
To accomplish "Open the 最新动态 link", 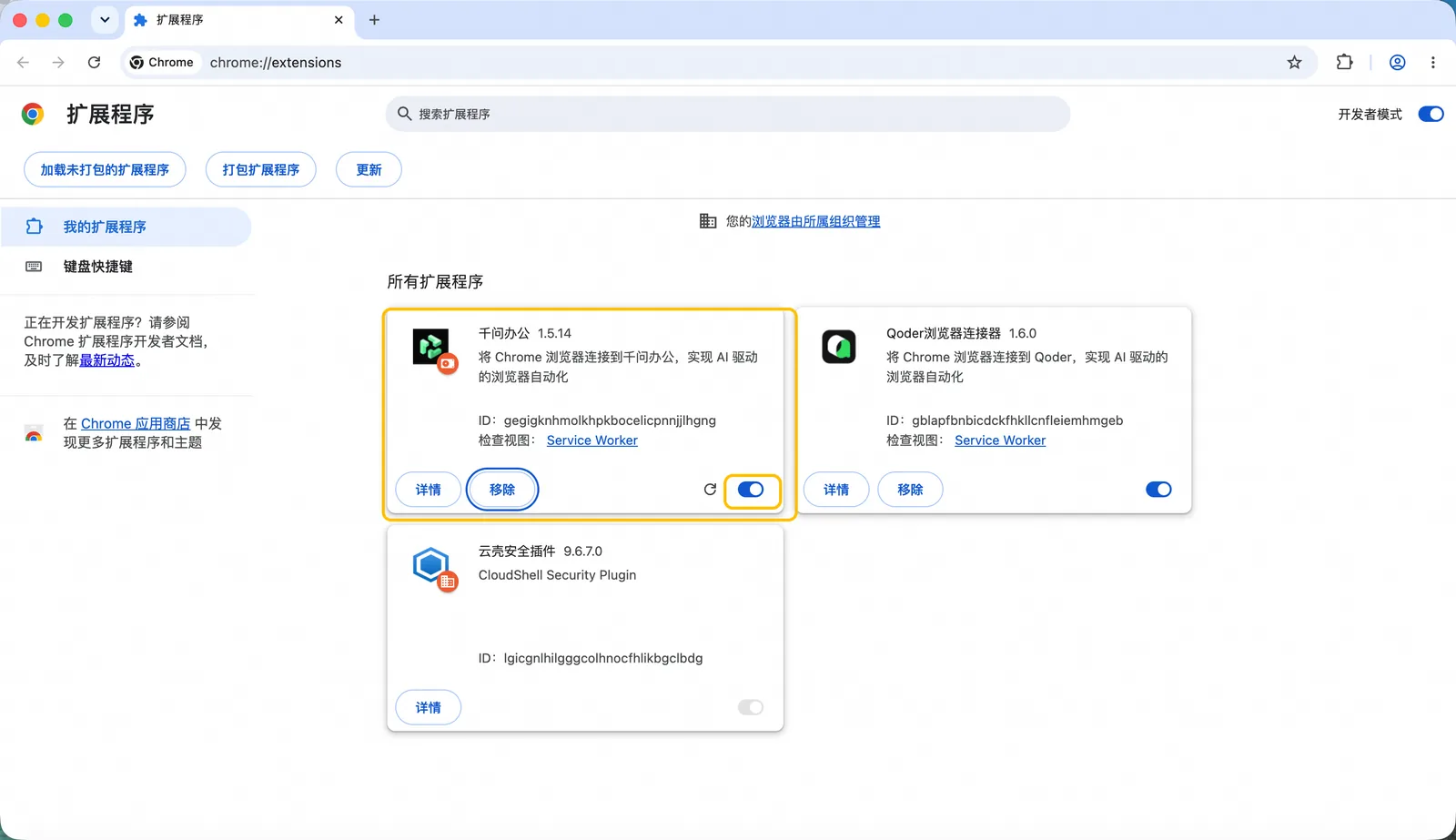I will (x=107, y=360).
